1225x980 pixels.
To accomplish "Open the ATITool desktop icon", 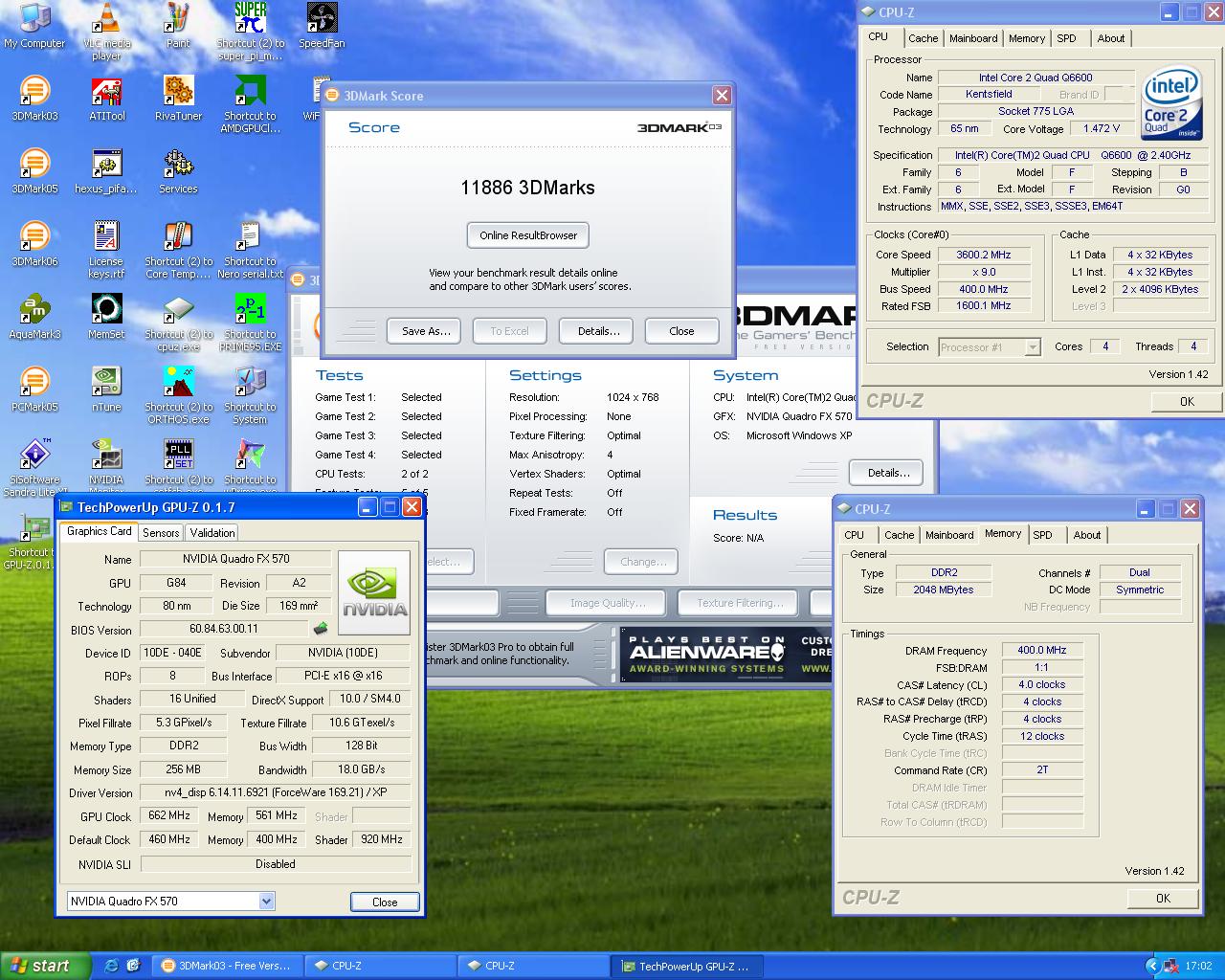I will pos(106,99).
